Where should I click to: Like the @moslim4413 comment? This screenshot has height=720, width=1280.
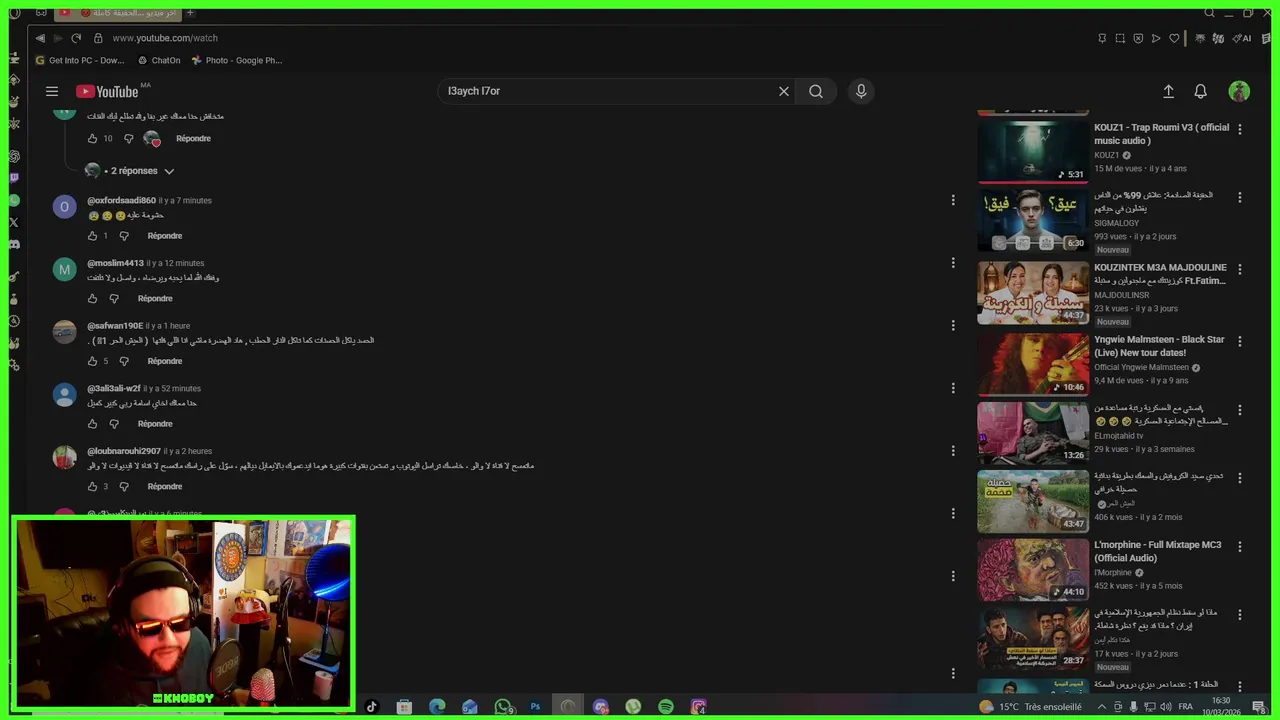click(x=92, y=299)
